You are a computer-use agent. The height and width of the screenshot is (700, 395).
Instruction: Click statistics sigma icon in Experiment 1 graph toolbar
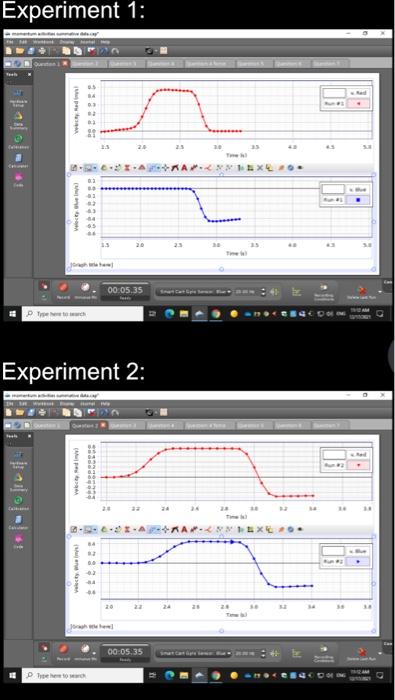[x=126, y=168]
